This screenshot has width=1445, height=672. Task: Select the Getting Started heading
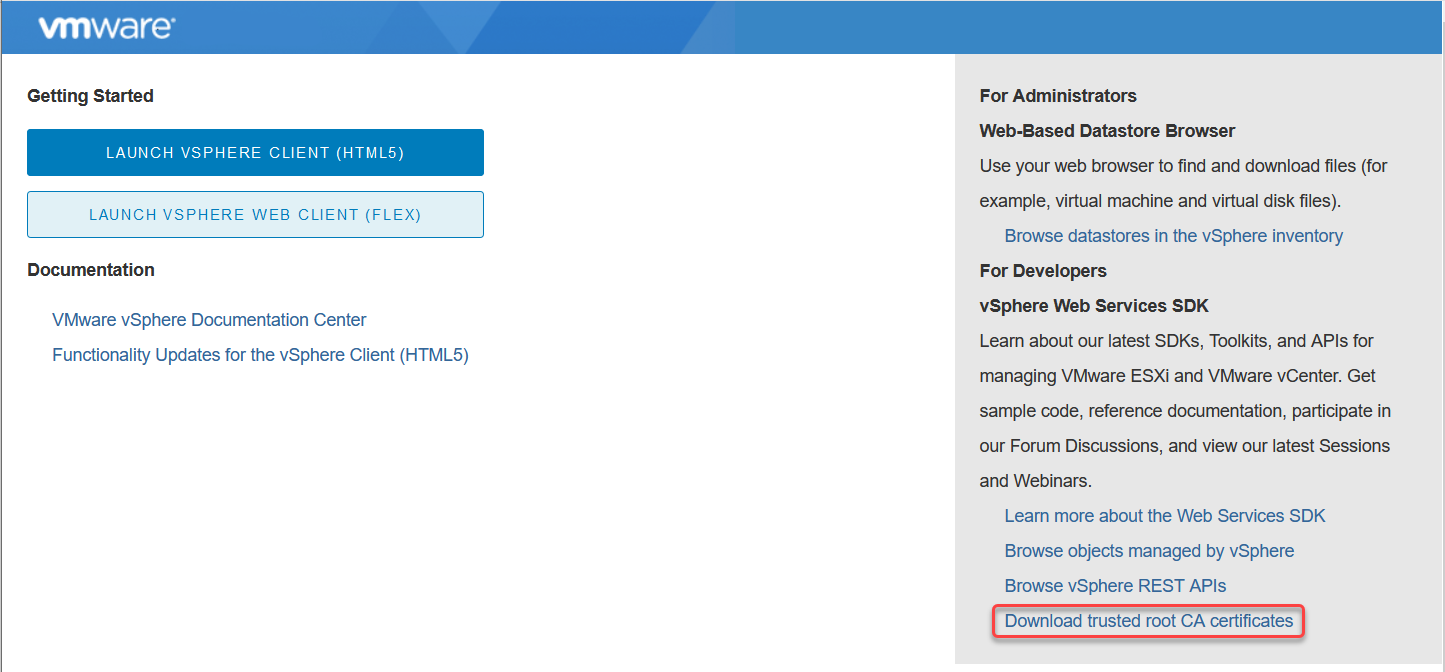[90, 96]
